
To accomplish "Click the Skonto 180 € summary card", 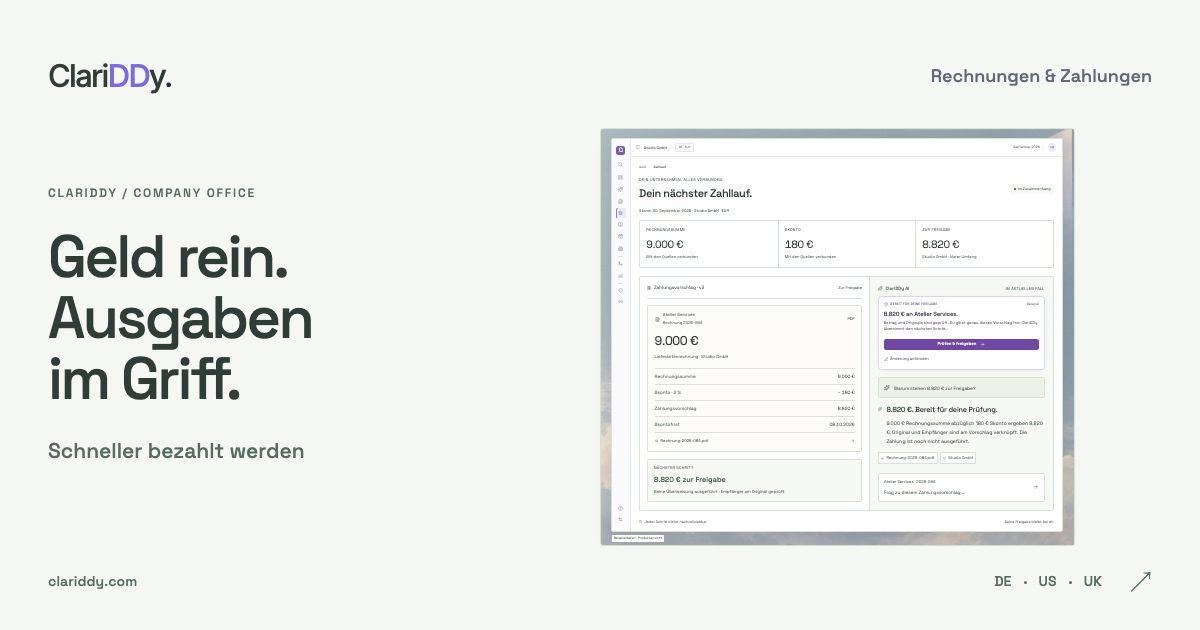I will (846, 243).
